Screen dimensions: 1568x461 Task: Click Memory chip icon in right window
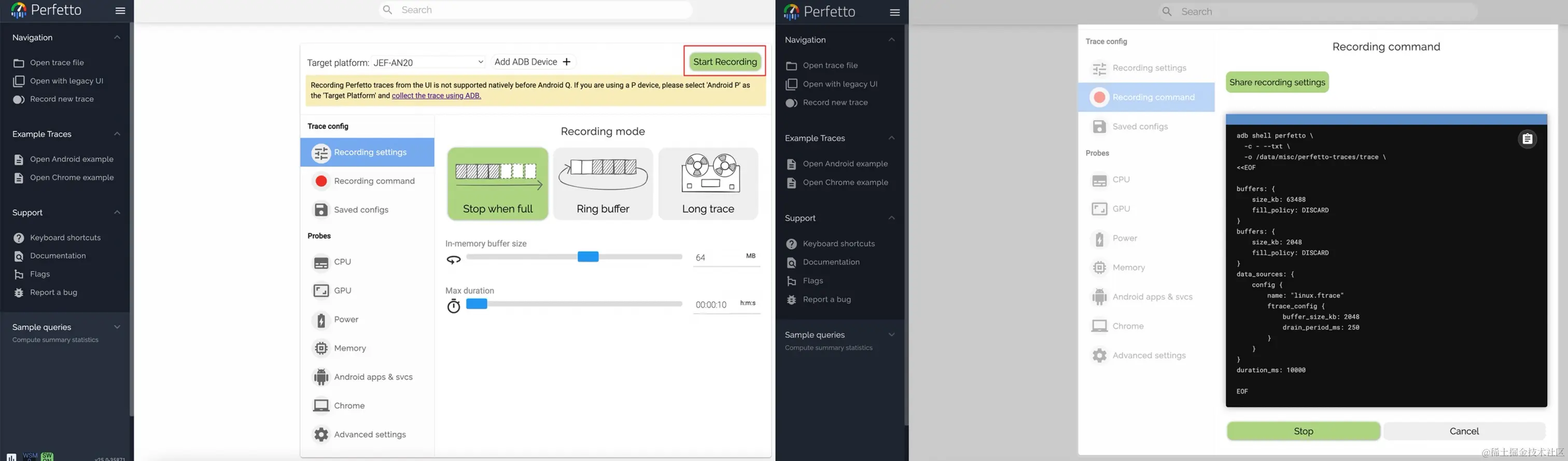point(1099,268)
